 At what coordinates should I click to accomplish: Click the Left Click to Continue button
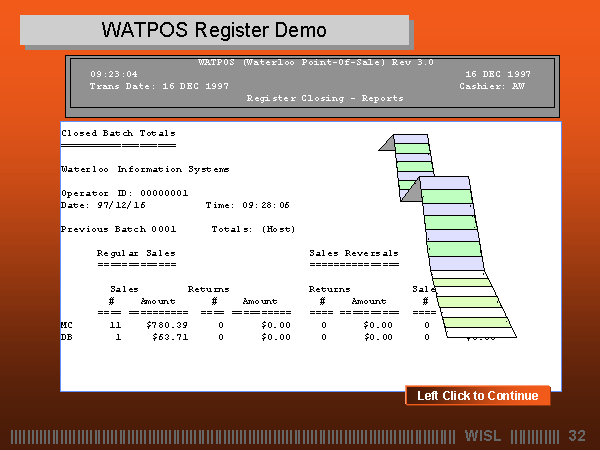(477, 396)
